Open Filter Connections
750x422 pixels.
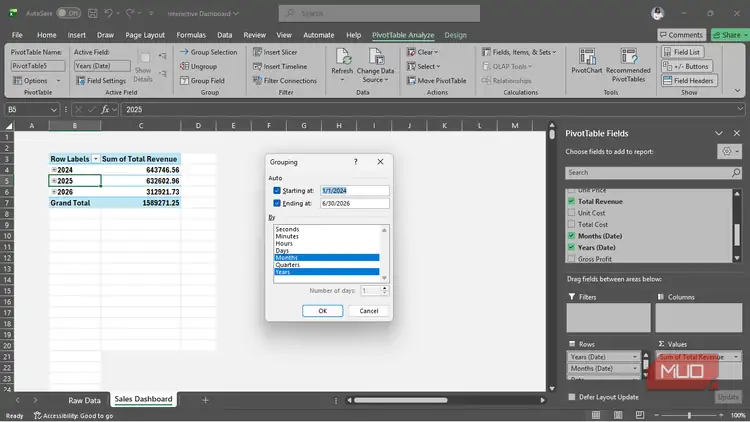[x=285, y=81]
